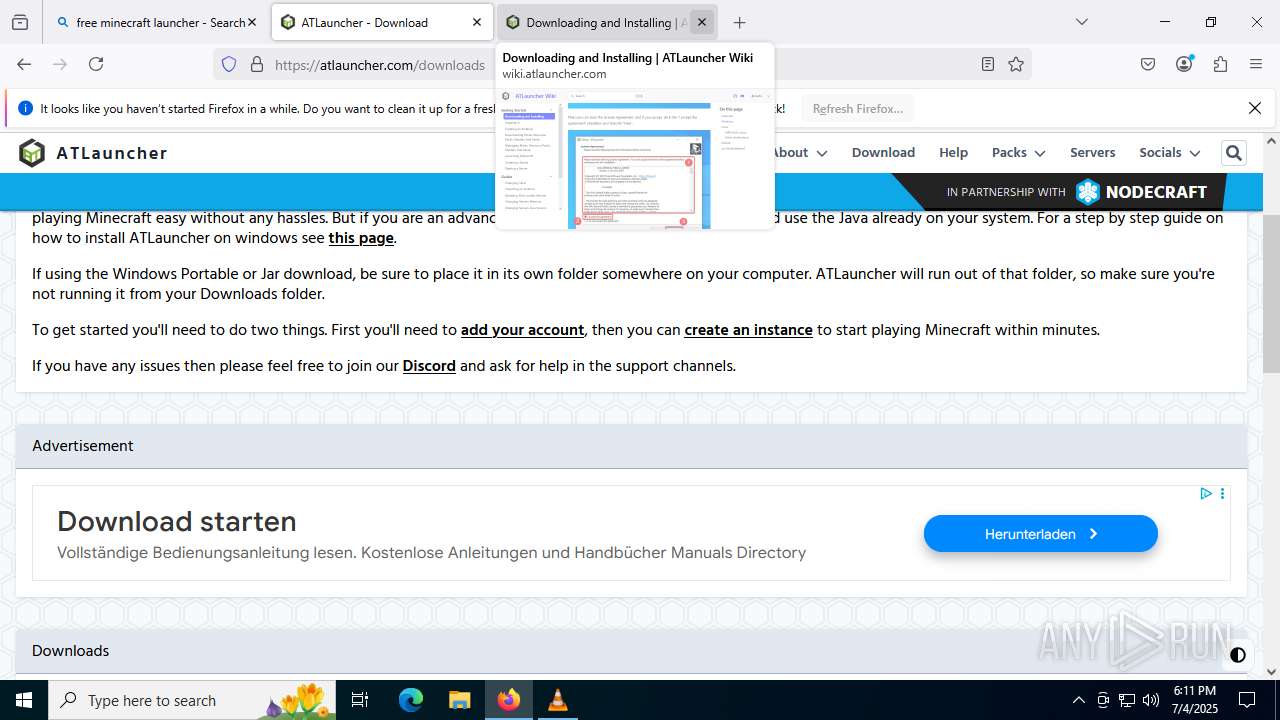The image size is (1280, 720).
Task: Click the atlauncher.com URL address field
Action: [x=380, y=65]
